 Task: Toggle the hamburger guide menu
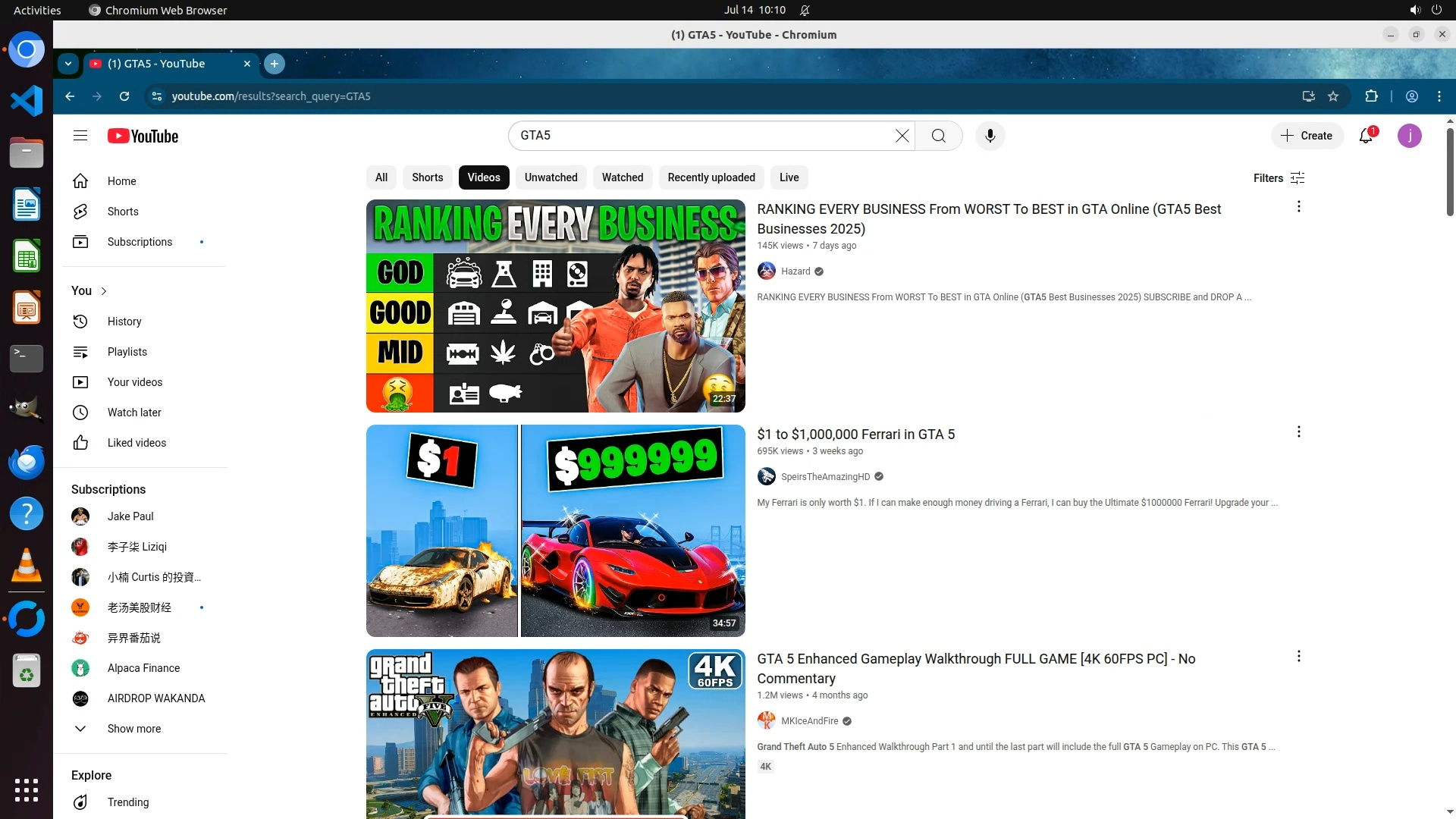(80, 136)
